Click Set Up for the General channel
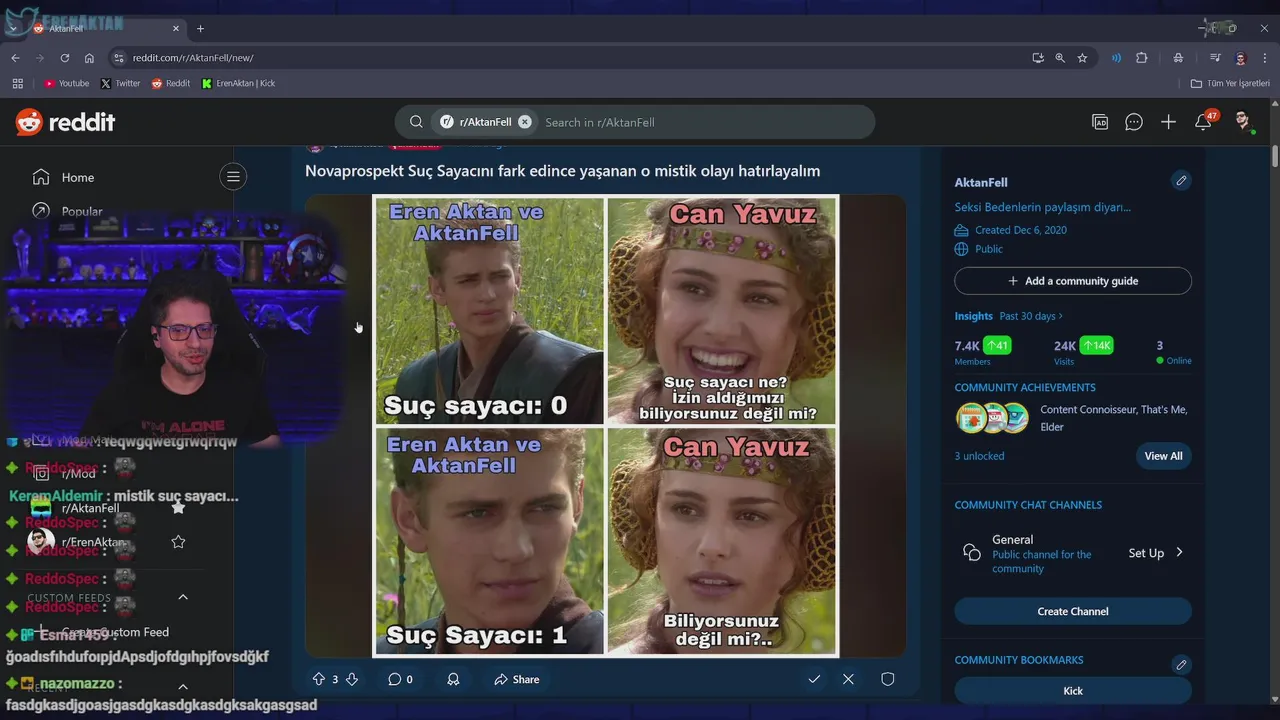This screenshot has height=720, width=1280. point(1146,553)
